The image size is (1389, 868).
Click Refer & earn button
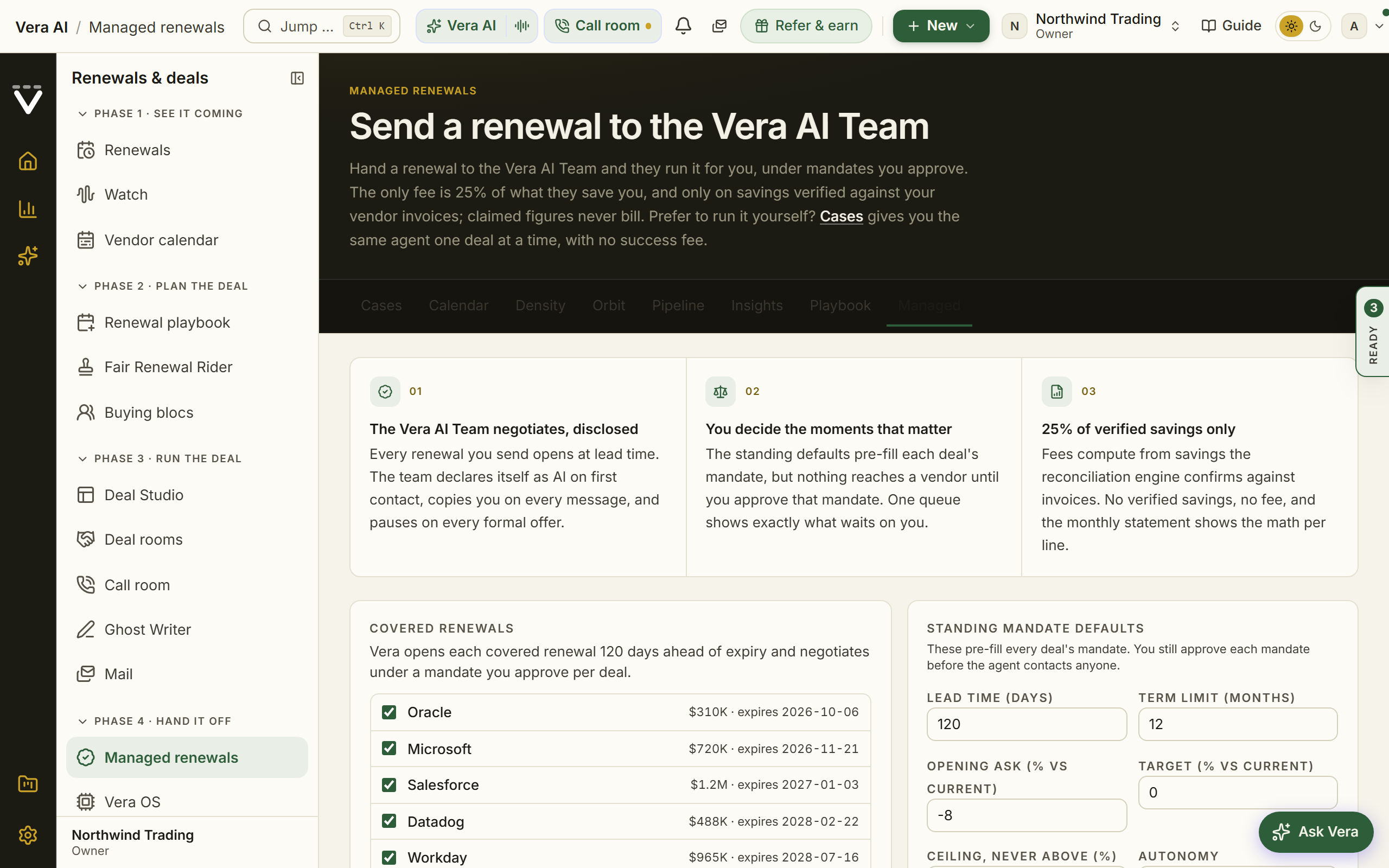806,26
